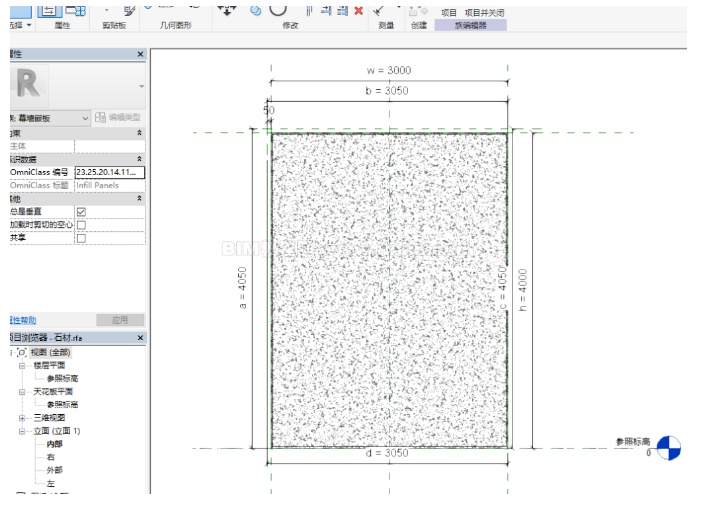This screenshot has height=505, width=702.
Task: Click the Revit R logo thumbnail in the properties panel
Action: [x=29, y=83]
